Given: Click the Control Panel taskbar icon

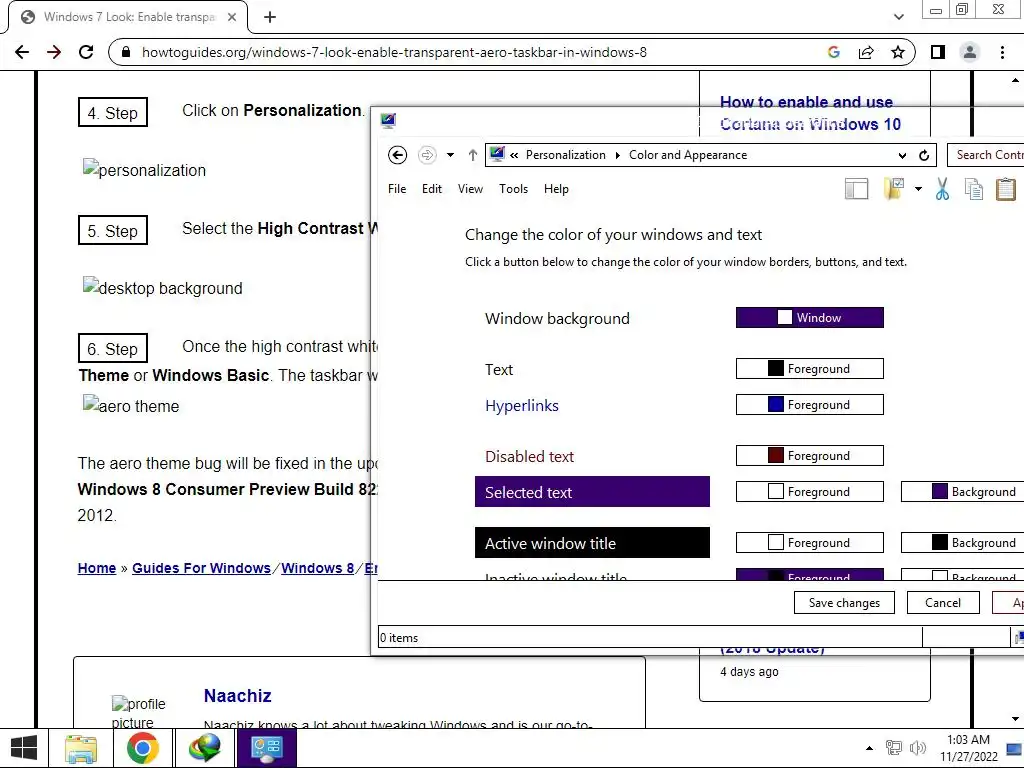Looking at the screenshot, I should [x=266, y=748].
